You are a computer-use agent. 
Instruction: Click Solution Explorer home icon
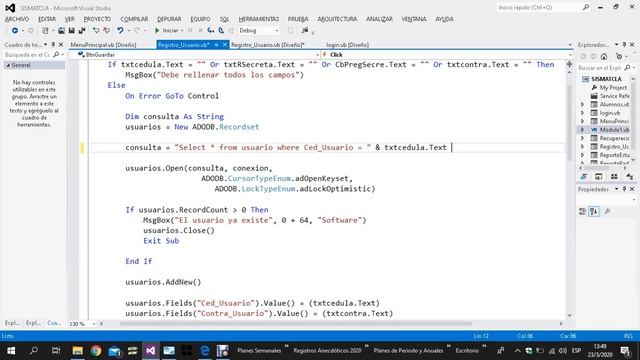click(604, 56)
